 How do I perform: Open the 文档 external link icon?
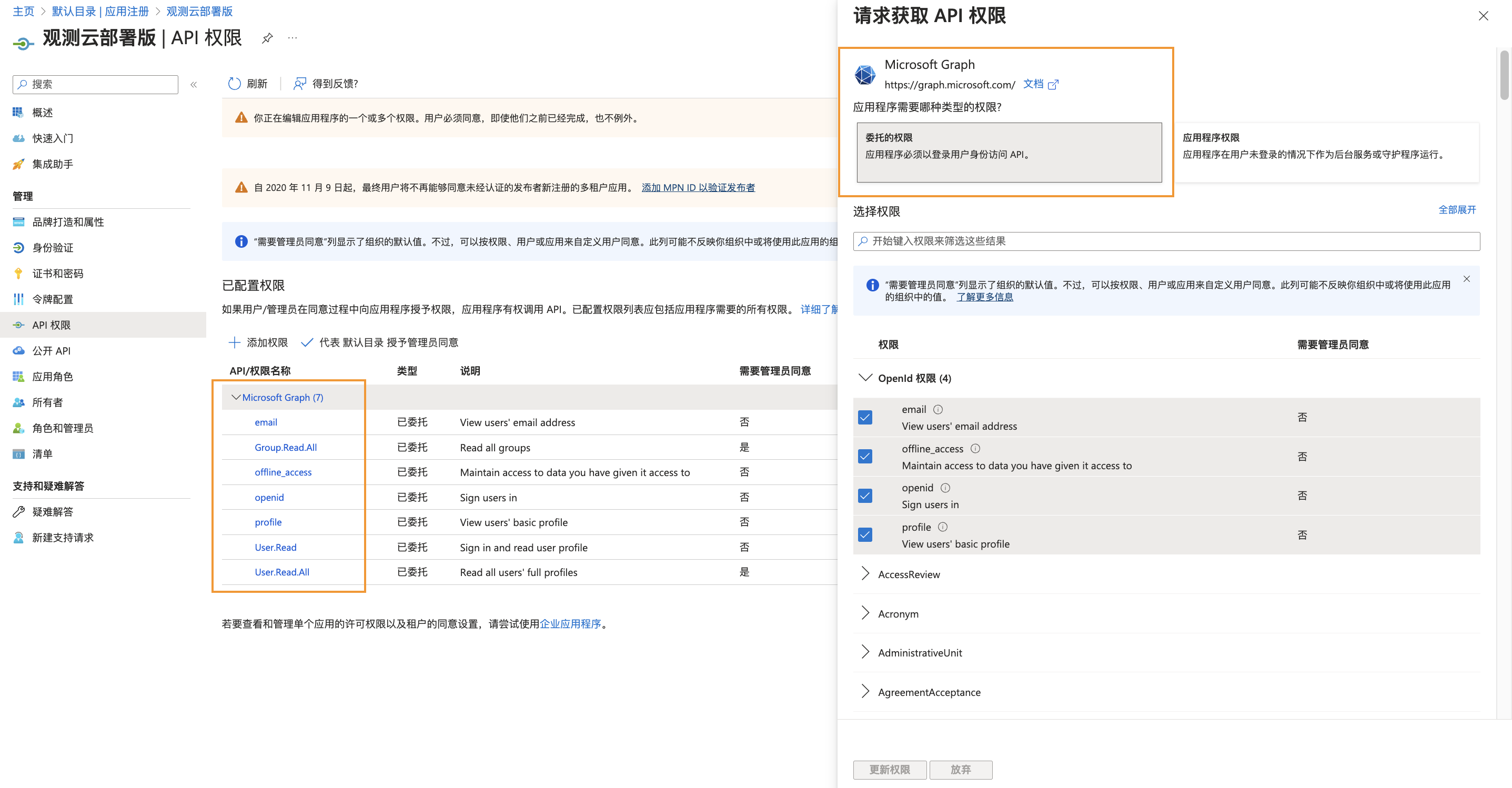tap(1053, 85)
